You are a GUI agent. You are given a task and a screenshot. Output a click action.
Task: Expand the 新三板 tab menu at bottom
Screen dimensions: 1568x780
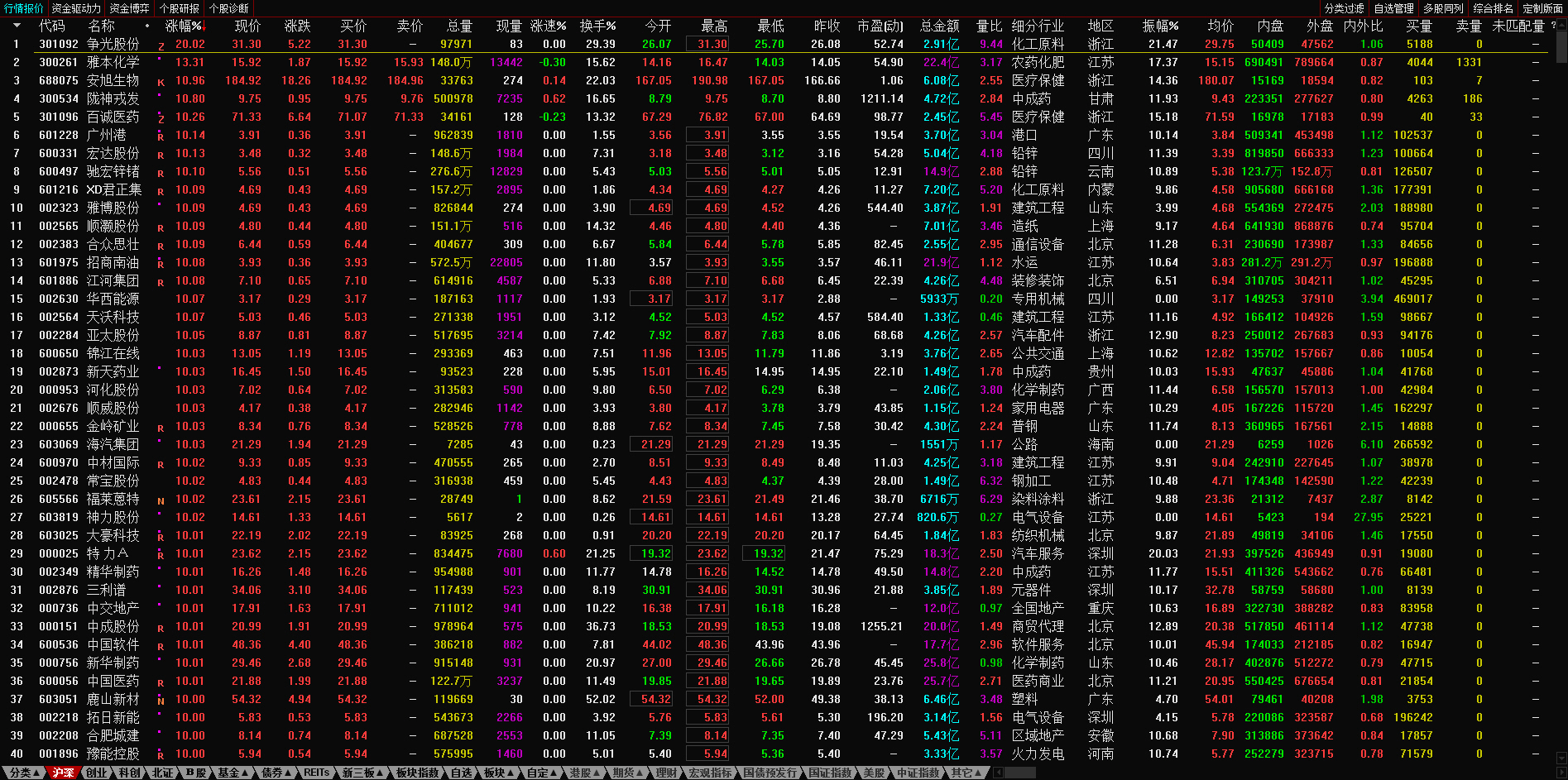tap(362, 773)
